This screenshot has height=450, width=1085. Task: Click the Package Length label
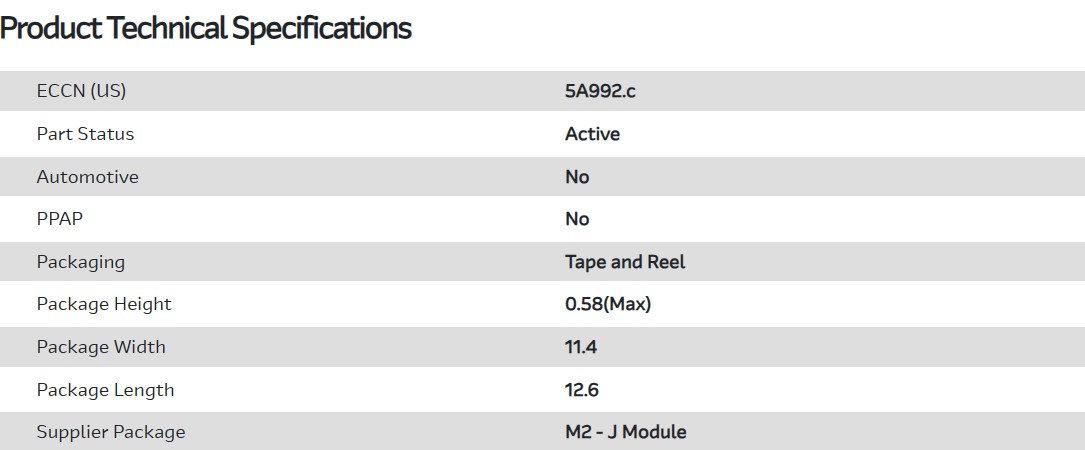coord(105,390)
